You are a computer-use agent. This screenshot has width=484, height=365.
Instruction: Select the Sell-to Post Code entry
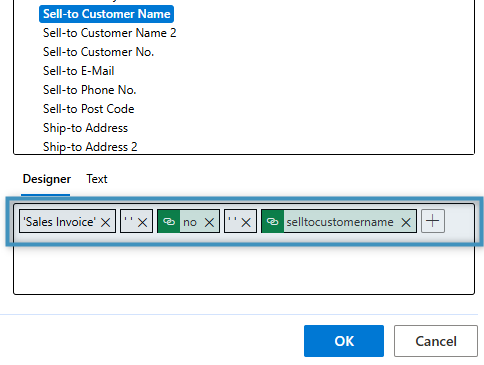88,109
